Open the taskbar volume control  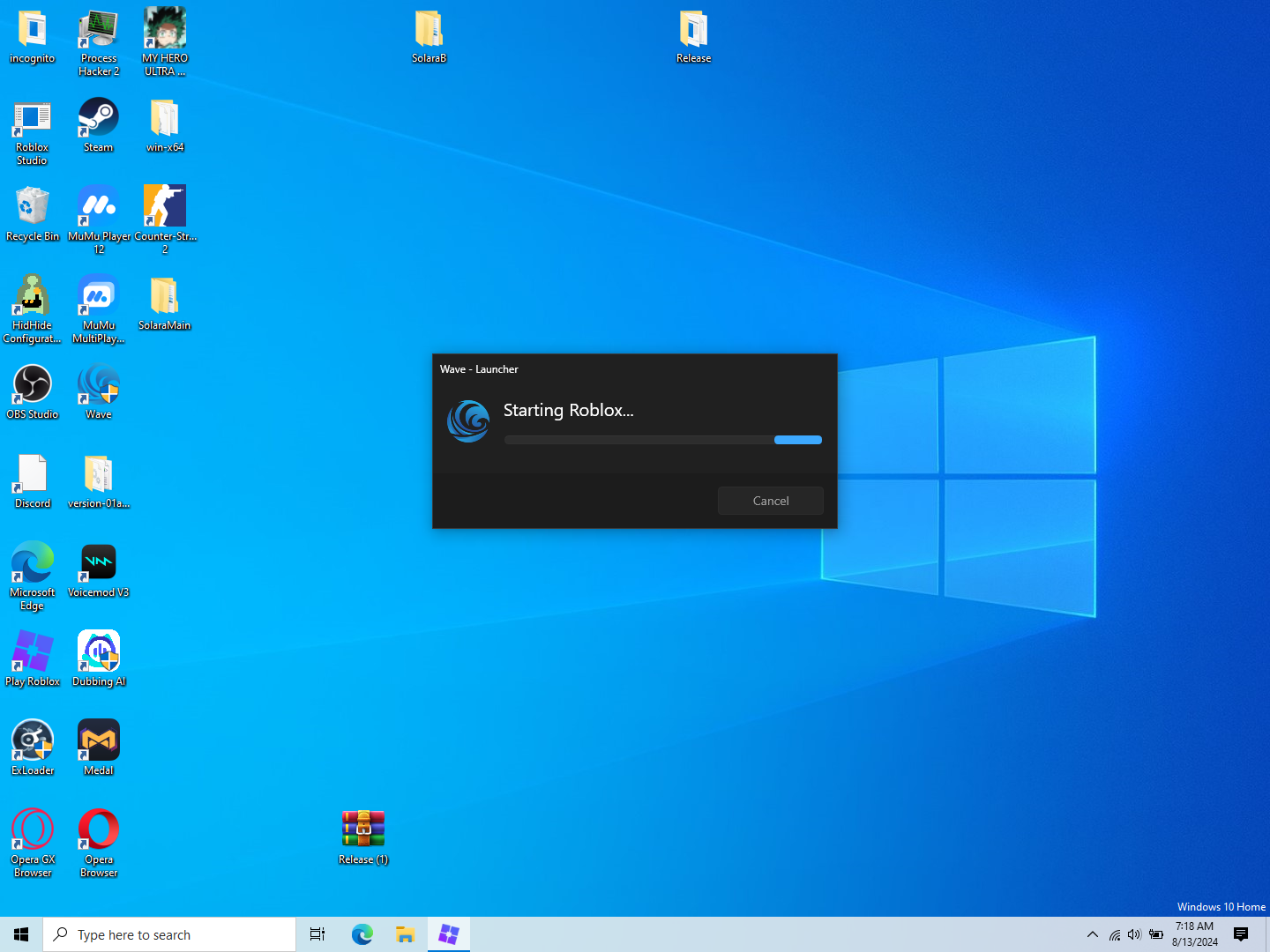tap(1134, 934)
